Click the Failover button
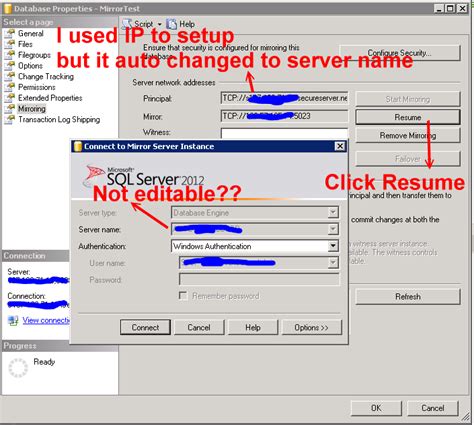Image resolution: width=474 pixels, height=425 pixels. pyautogui.click(x=408, y=159)
